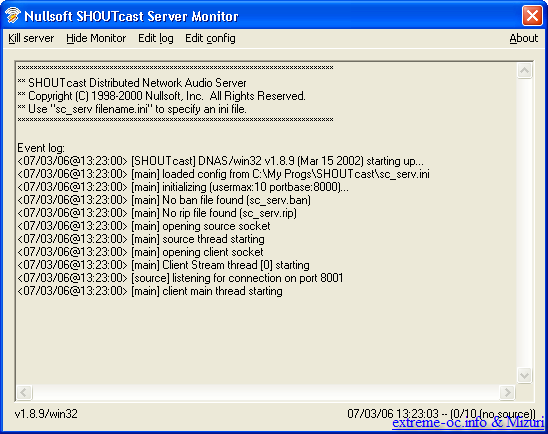Click the 'Event log:' heading text
The height and width of the screenshot is (434, 548).
pos(41,148)
